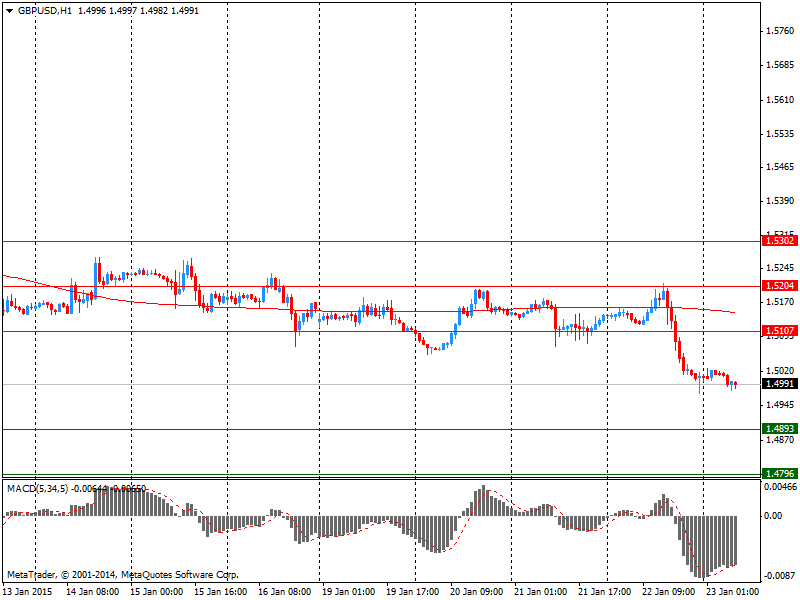Click the 20 Jan 09:00 time axis label
800x600 pixels.
(476, 592)
